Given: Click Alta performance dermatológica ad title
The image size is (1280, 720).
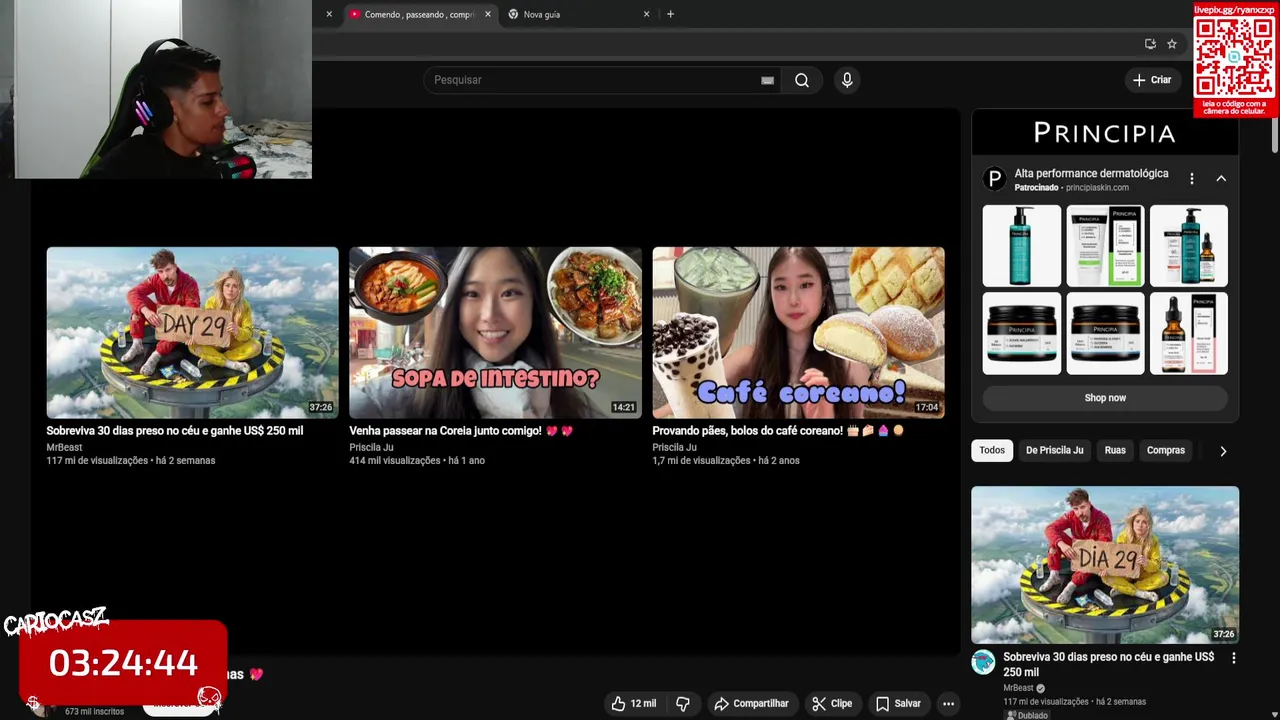Looking at the screenshot, I should click(1091, 173).
